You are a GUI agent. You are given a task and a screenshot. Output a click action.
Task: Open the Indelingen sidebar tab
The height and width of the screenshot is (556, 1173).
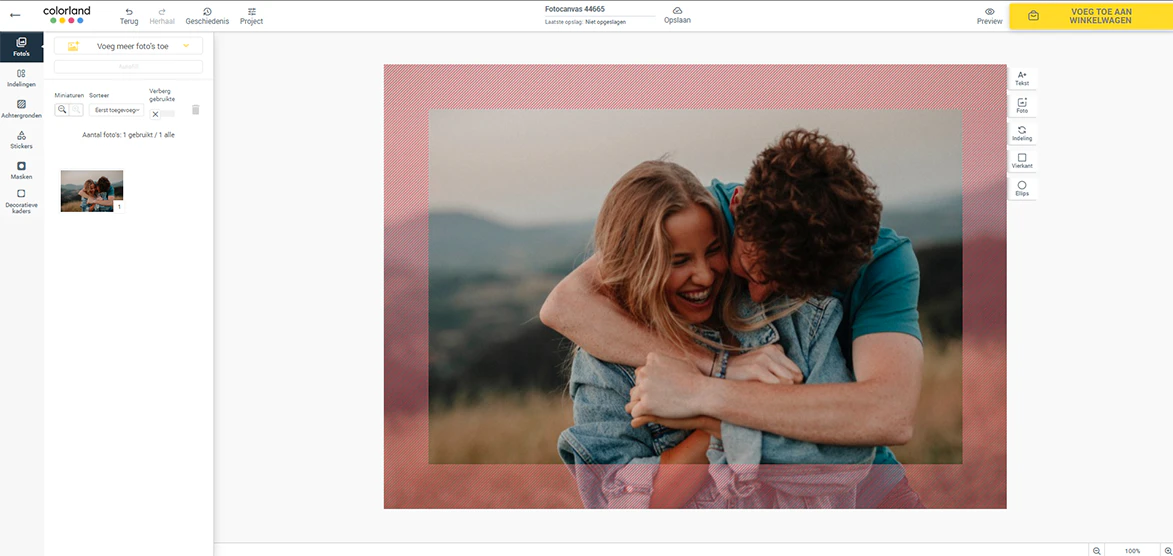pyautogui.click(x=21, y=79)
